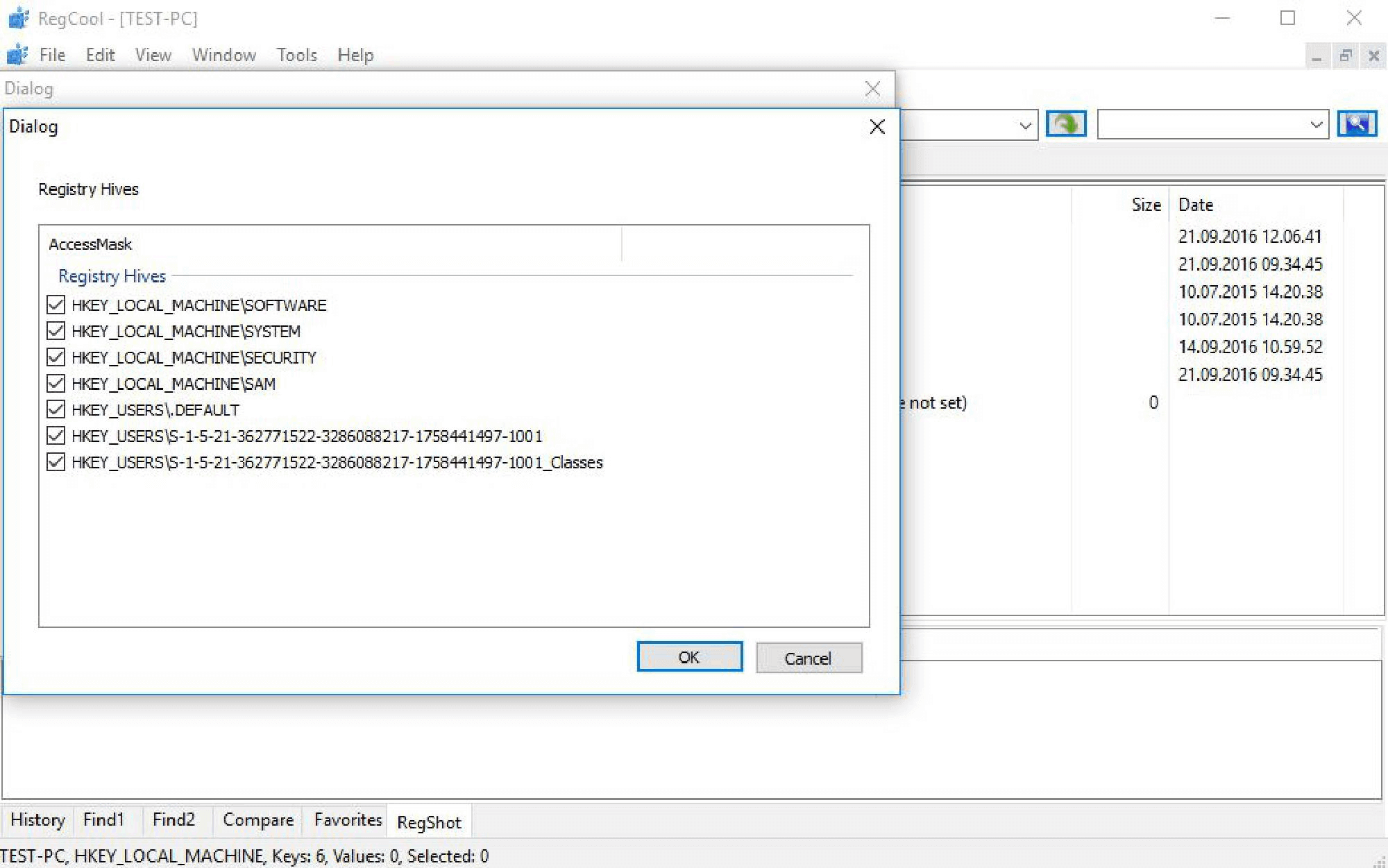Click the AccessMask column header
1388x868 pixels.
click(91, 244)
